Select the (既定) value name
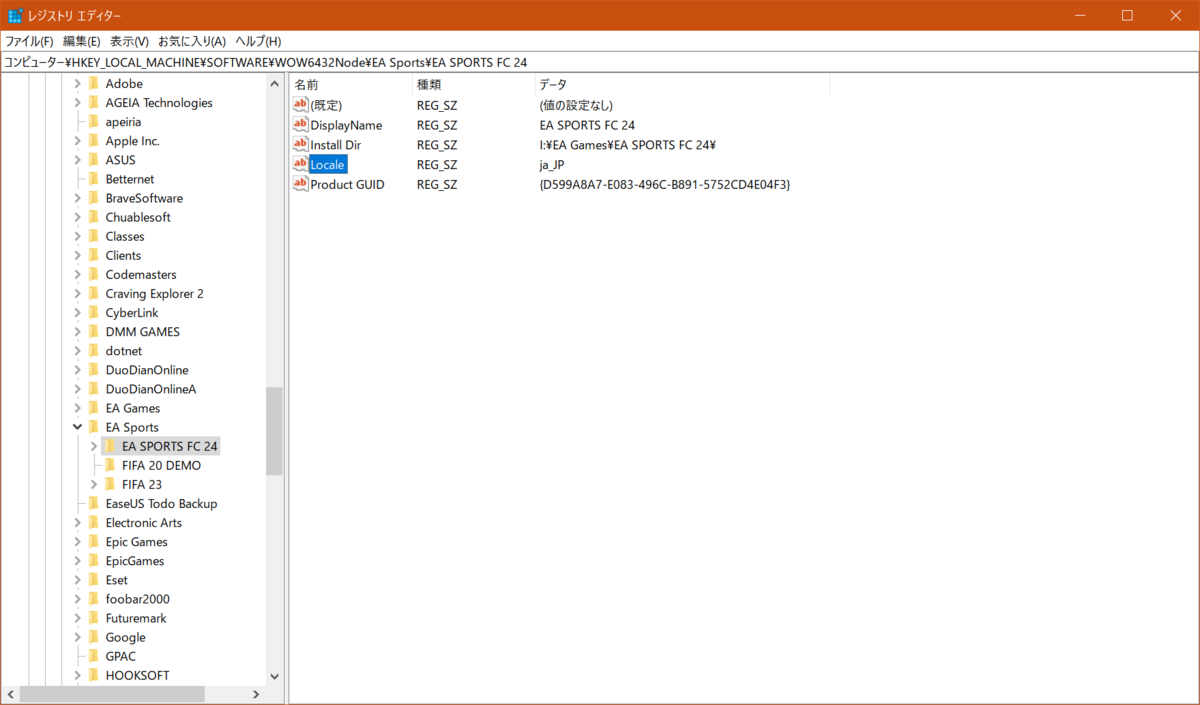The height and width of the screenshot is (705, 1200). [326, 105]
